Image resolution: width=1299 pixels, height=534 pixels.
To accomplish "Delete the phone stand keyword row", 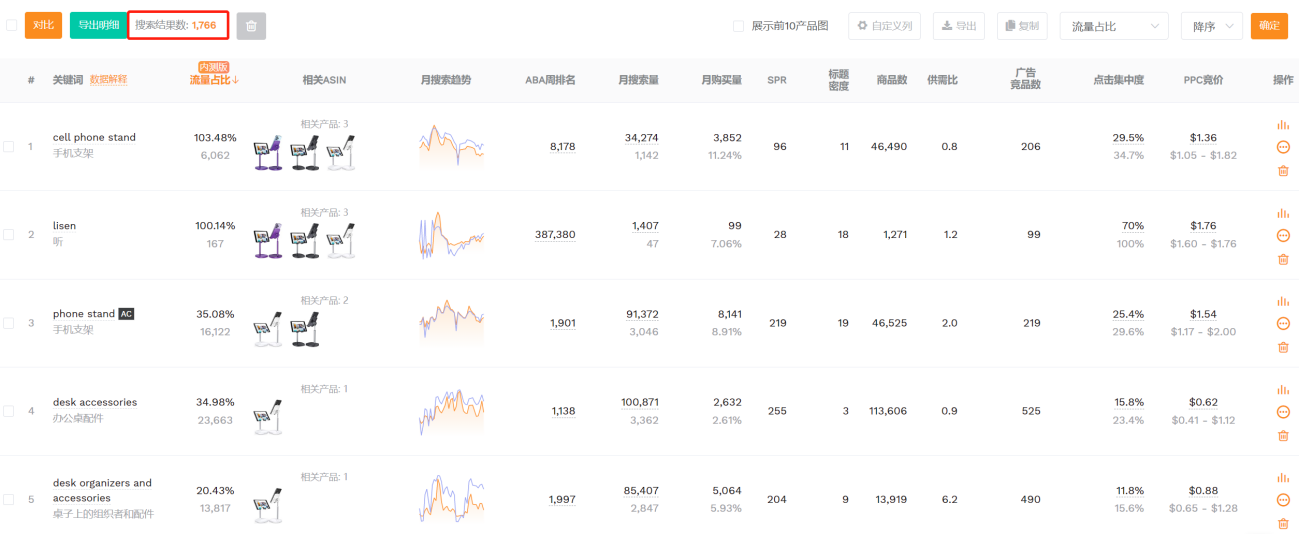I will tap(1283, 348).
